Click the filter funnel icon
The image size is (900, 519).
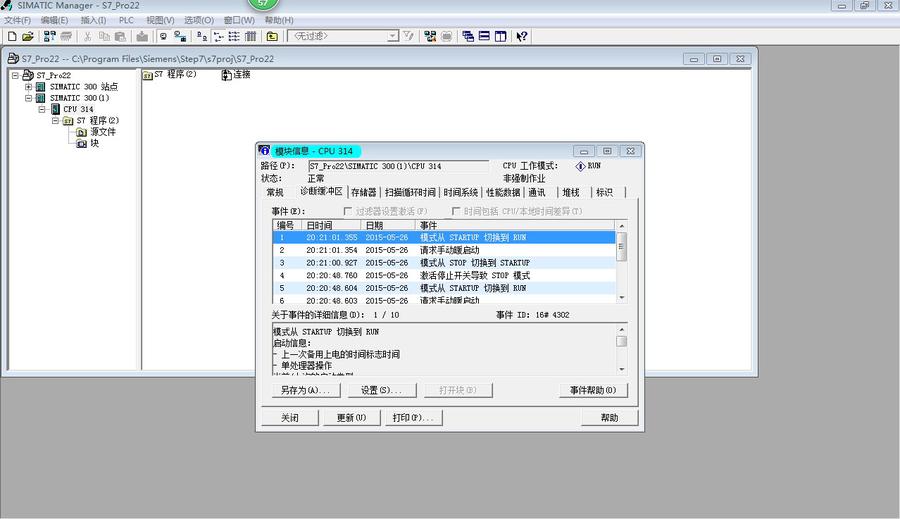coord(408,36)
